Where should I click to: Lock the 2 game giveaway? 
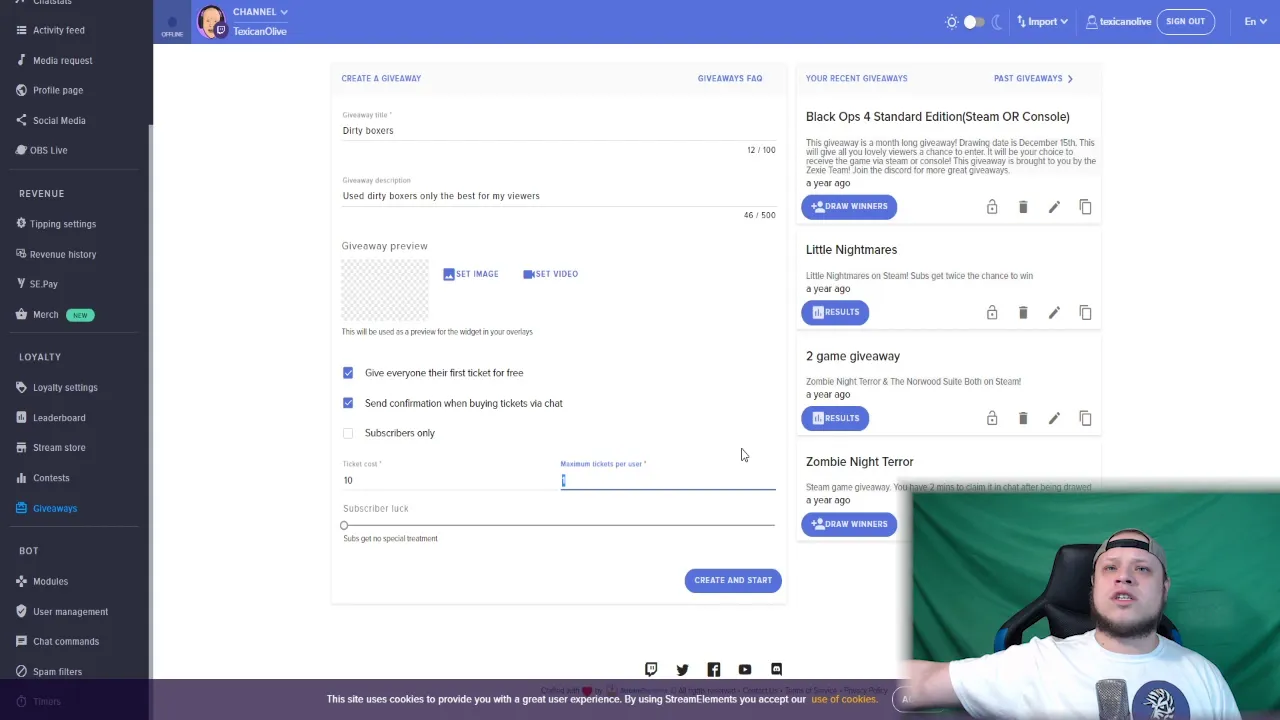992,419
